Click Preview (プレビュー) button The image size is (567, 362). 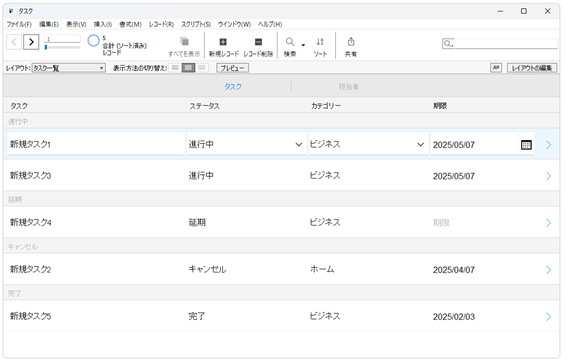tap(233, 68)
